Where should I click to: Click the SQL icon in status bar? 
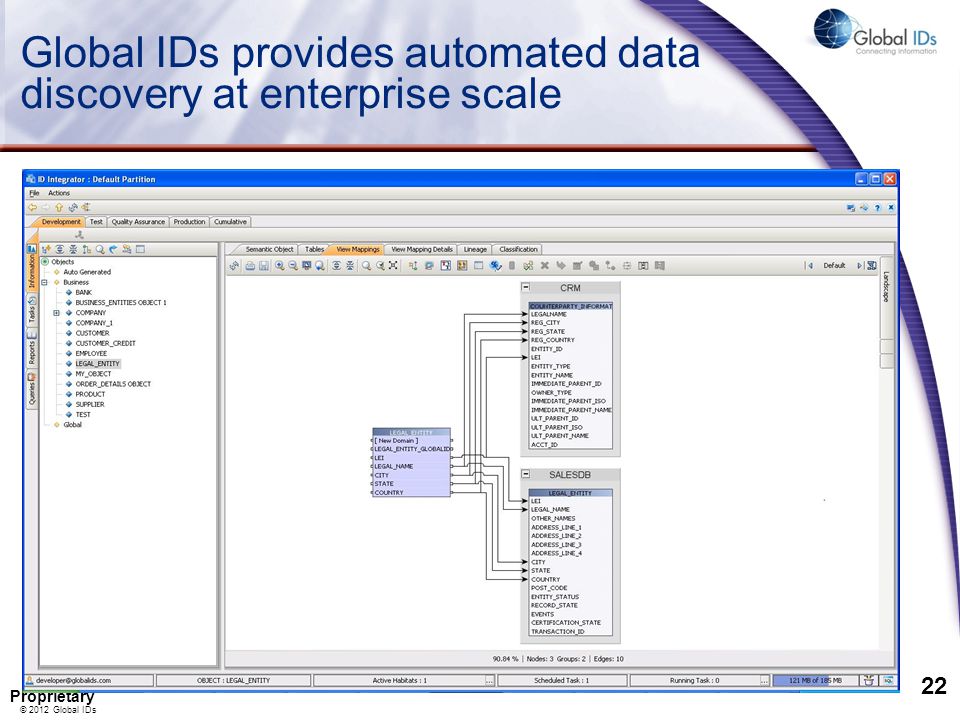coord(888,680)
